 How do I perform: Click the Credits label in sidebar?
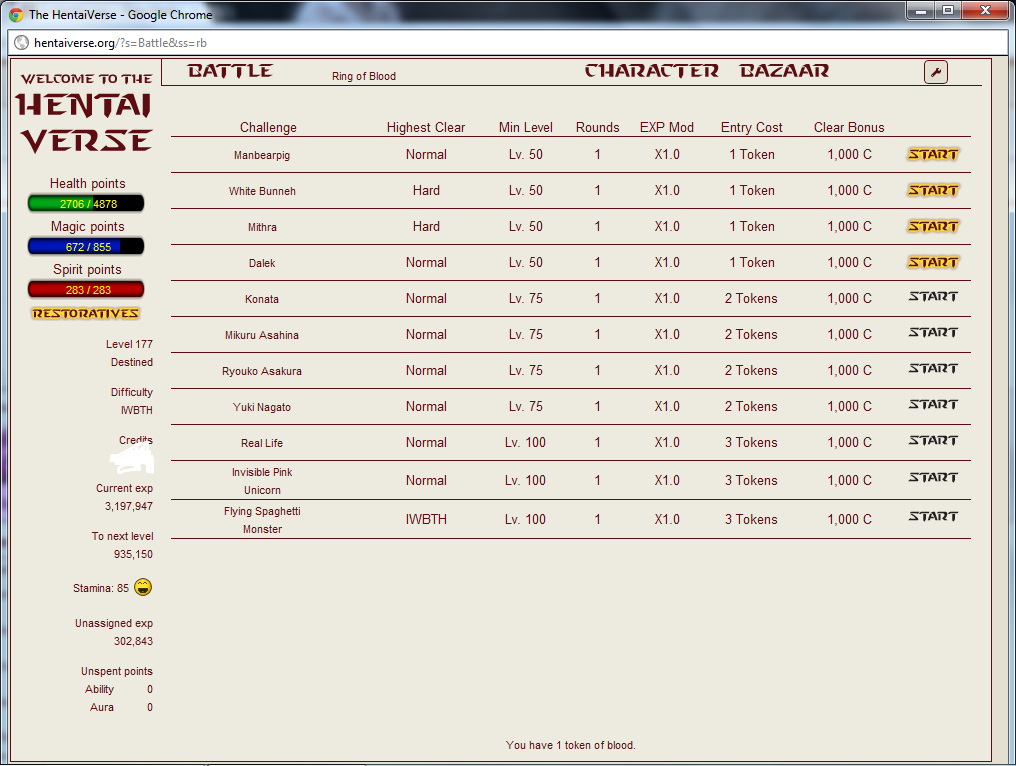point(135,440)
